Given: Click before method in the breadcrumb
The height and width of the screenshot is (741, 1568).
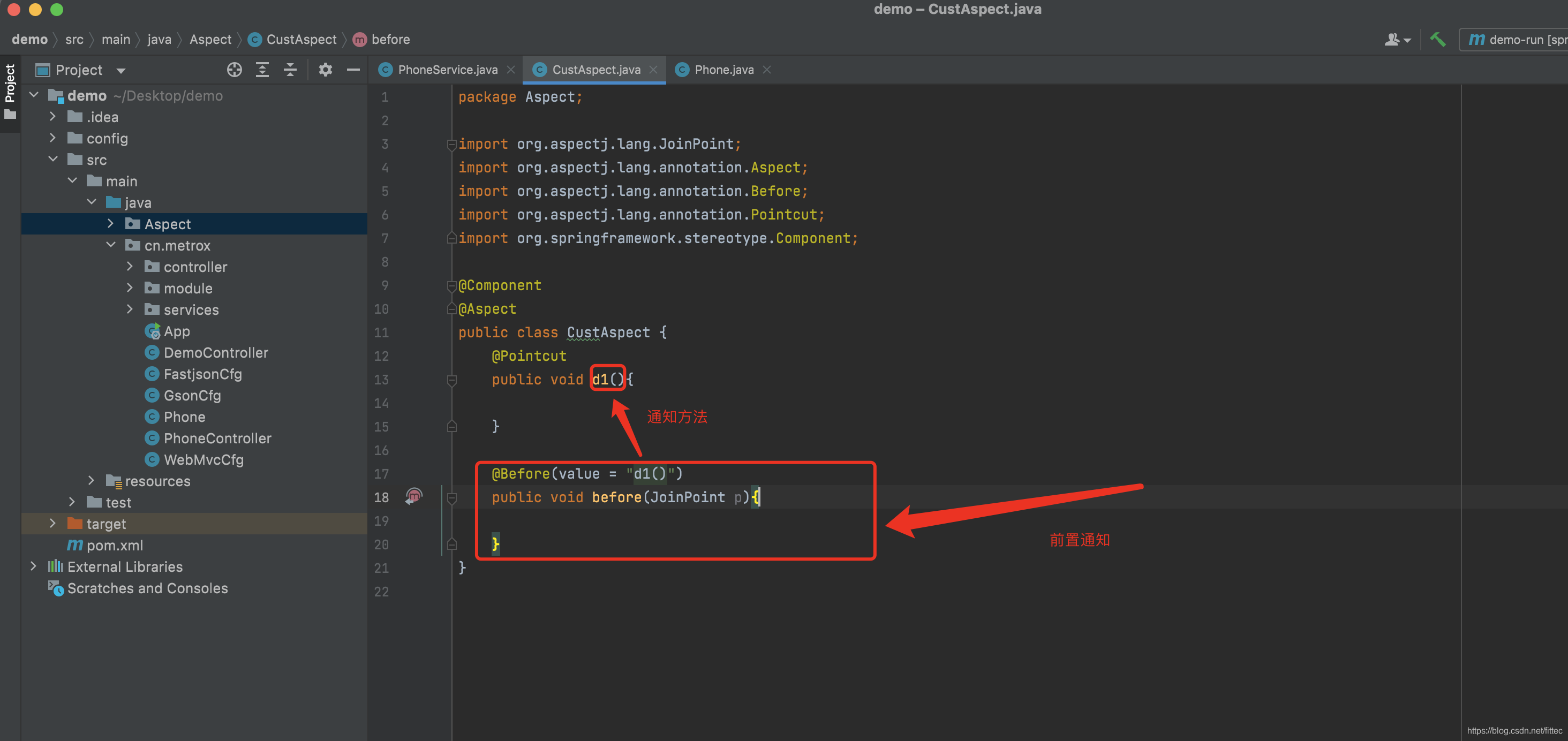Looking at the screenshot, I should click(382, 40).
